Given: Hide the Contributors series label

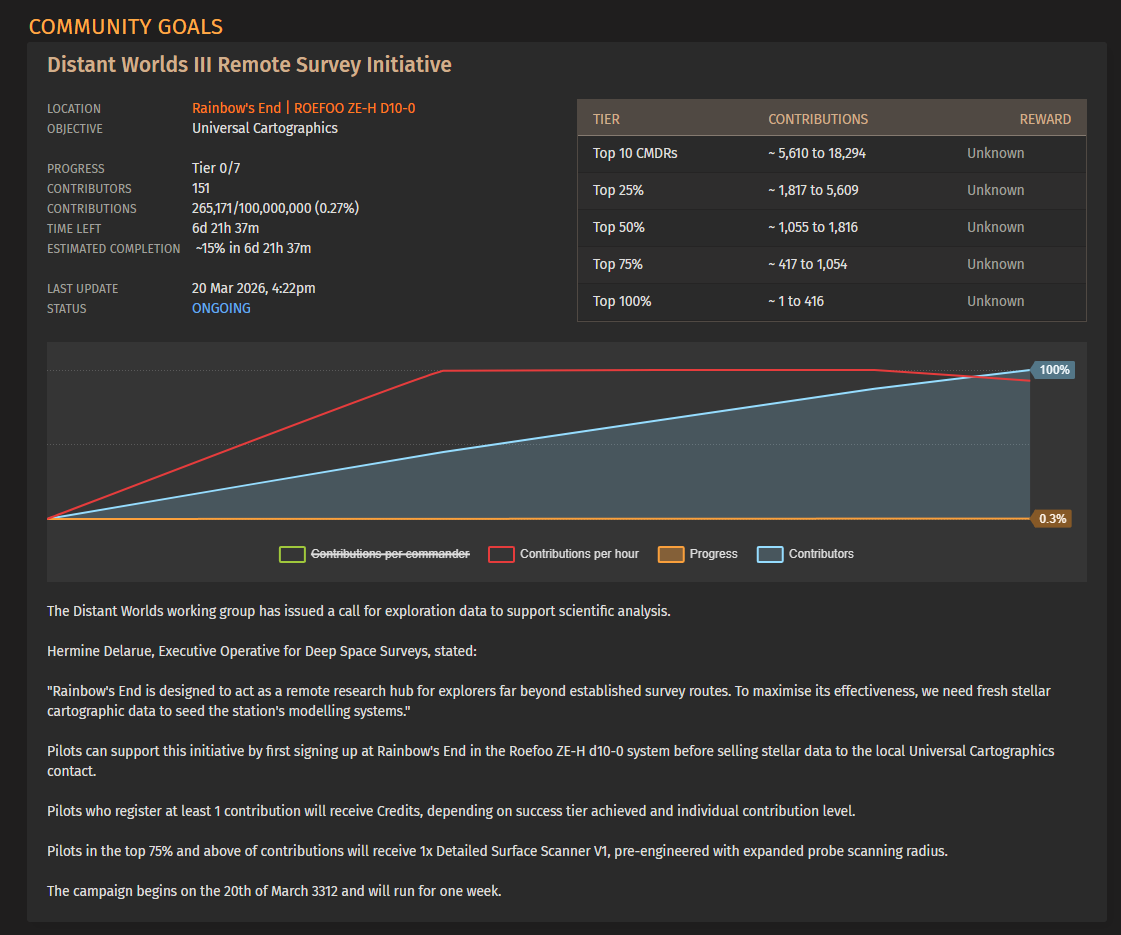Looking at the screenshot, I should pyautogui.click(x=821, y=554).
